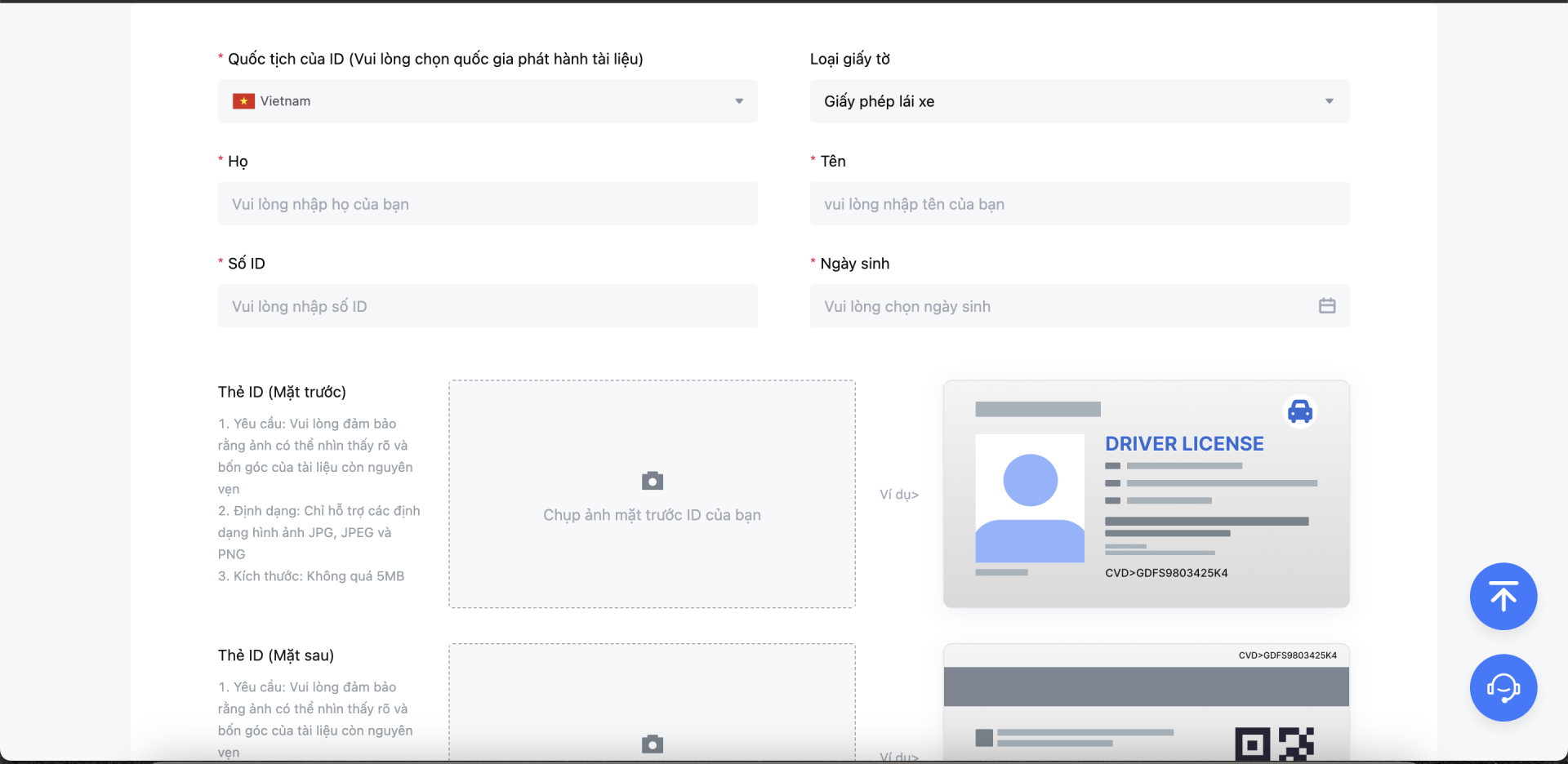Viewport: 1568px width, 764px height.
Task: Focus the Số ID number field
Action: [488, 306]
